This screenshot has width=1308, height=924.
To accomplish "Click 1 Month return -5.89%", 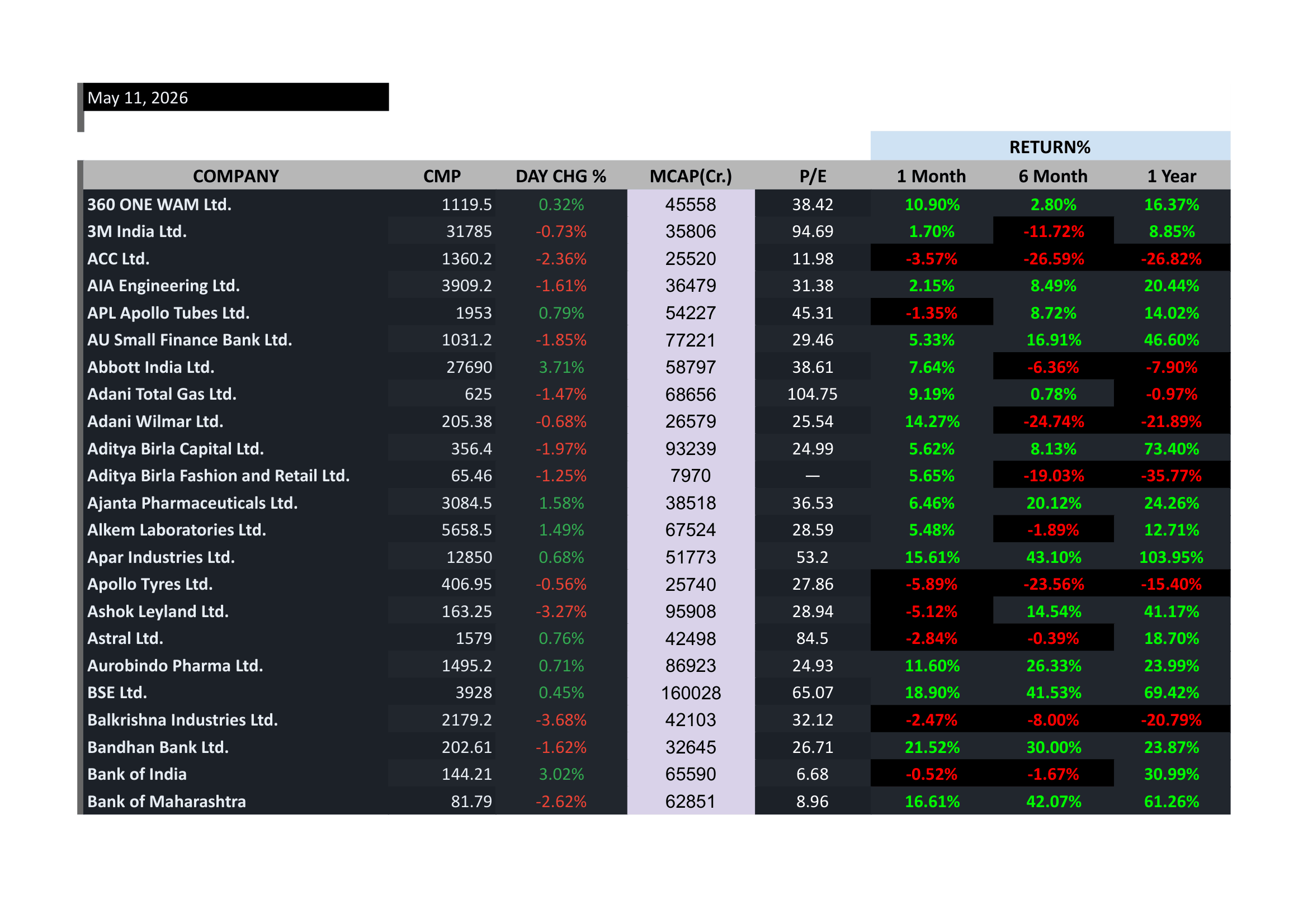I will coord(932,584).
